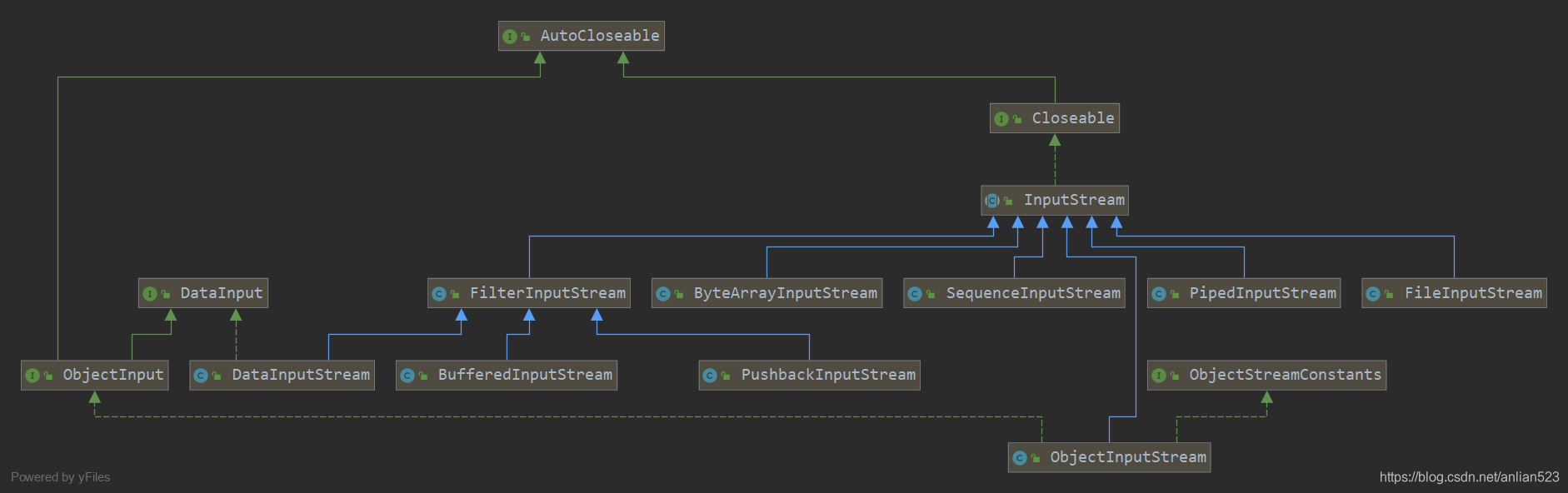Click the class icon on FileInputStream
The height and width of the screenshot is (493, 1568).
[1373, 294]
